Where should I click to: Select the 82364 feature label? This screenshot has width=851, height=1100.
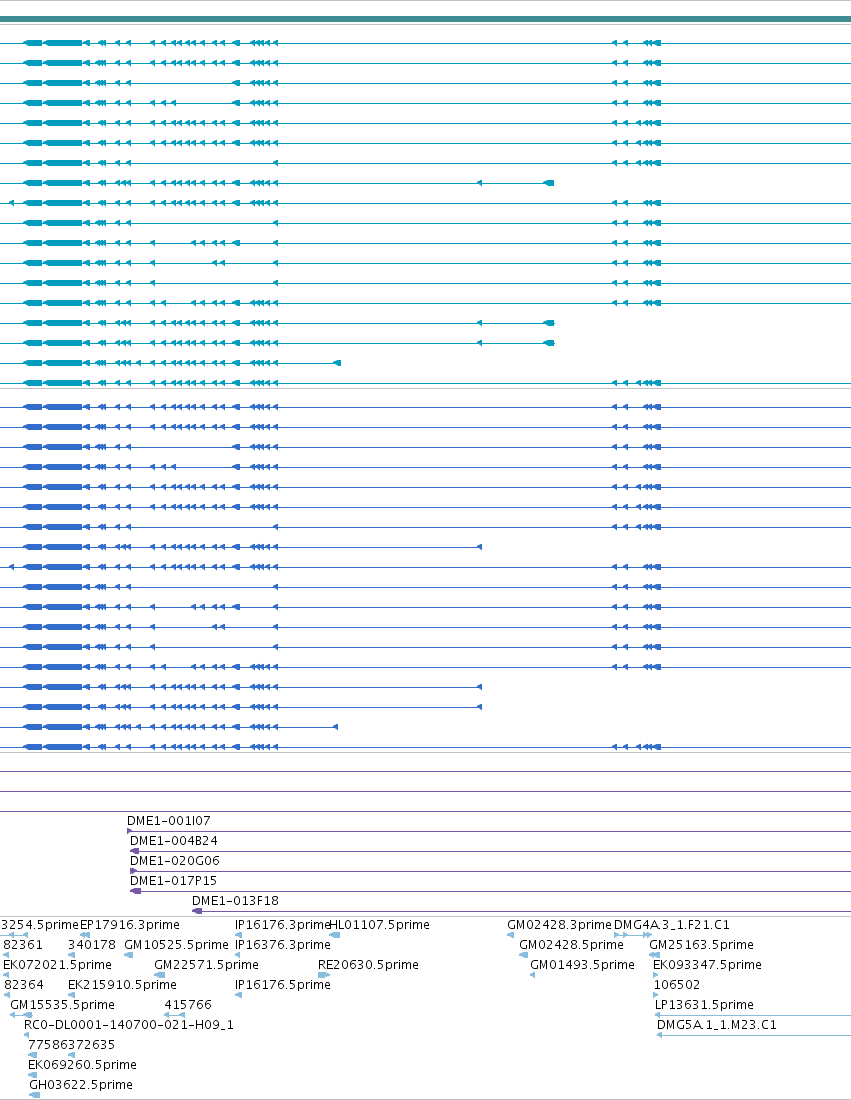tap(24, 984)
